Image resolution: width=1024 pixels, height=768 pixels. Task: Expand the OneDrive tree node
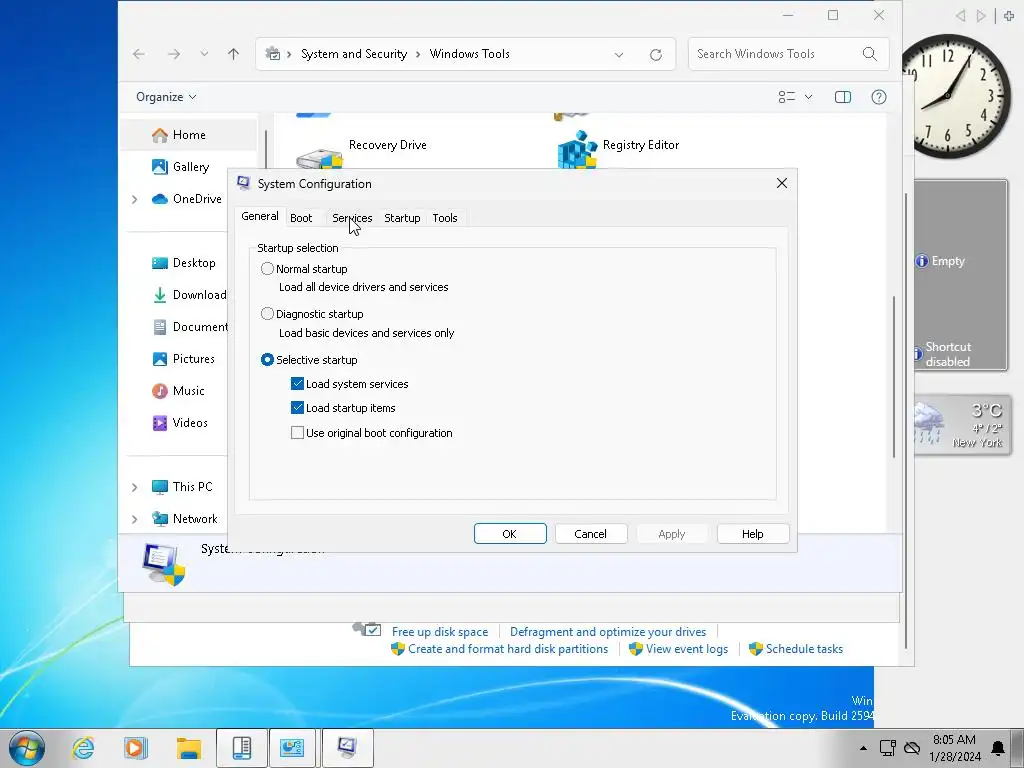[135, 199]
